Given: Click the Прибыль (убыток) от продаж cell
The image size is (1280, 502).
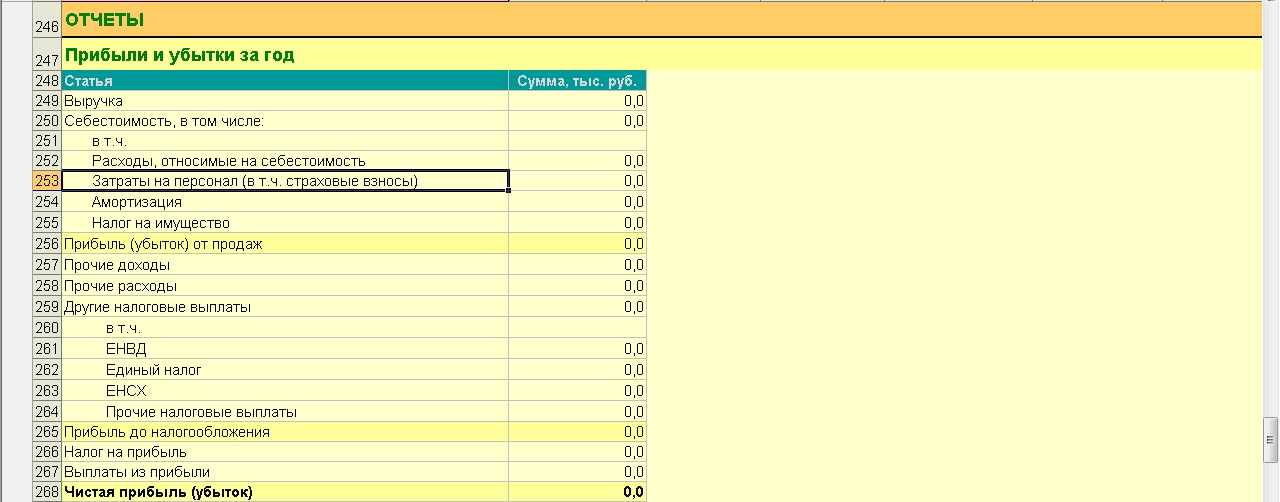Looking at the screenshot, I should 285,244.
